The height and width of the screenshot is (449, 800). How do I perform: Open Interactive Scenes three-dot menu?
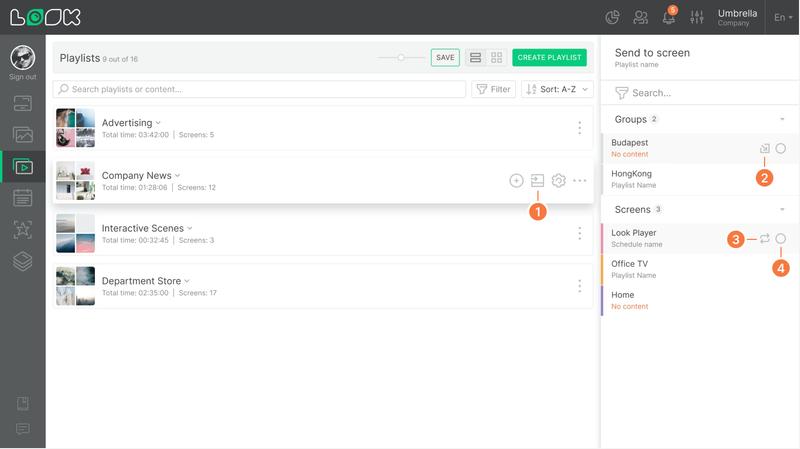(x=580, y=233)
